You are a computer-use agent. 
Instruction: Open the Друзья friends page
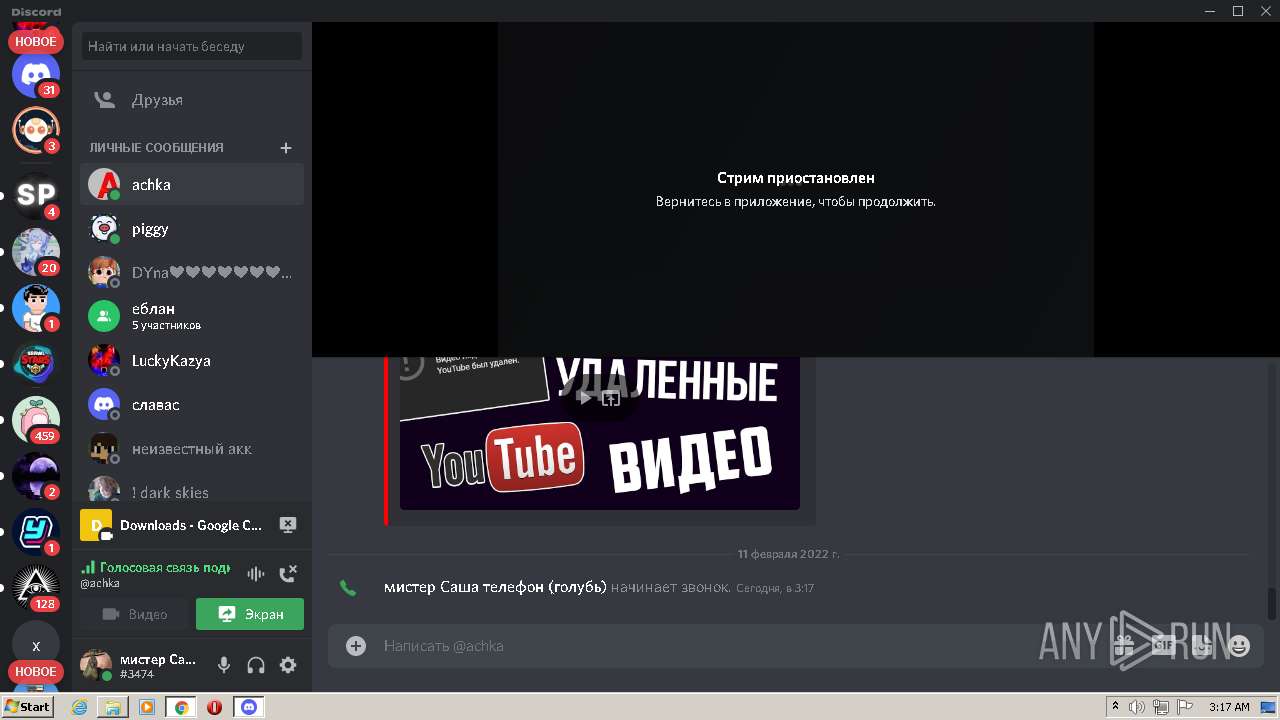click(x=192, y=100)
